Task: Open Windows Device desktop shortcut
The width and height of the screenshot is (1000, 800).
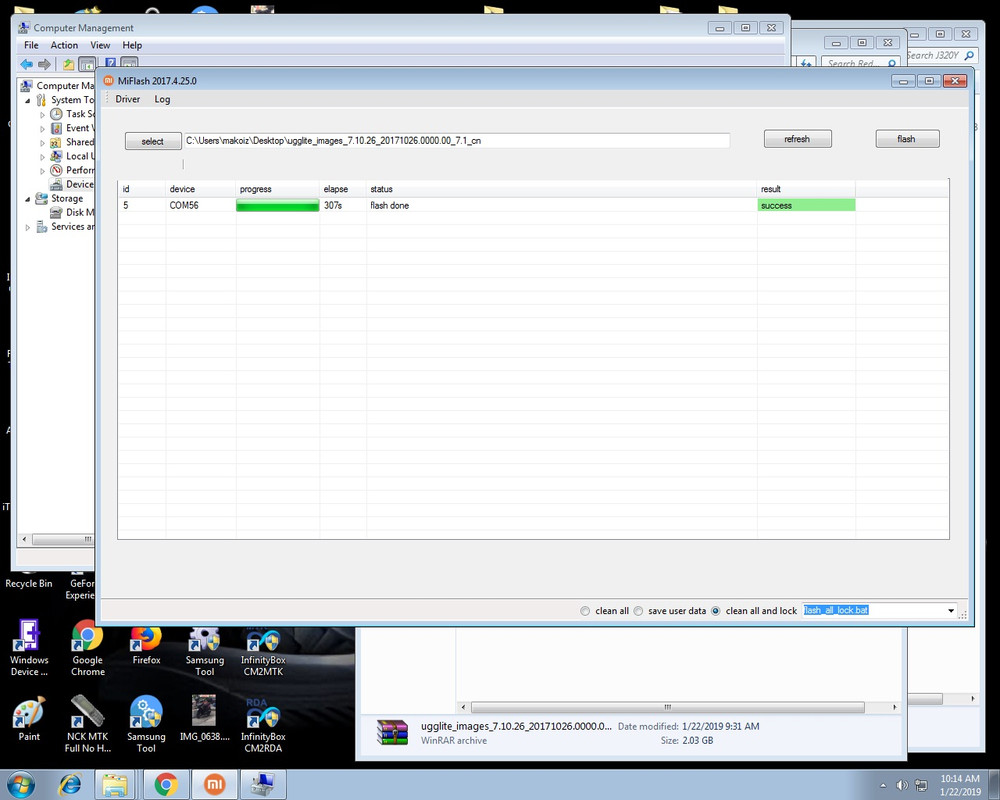Action: (x=29, y=647)
